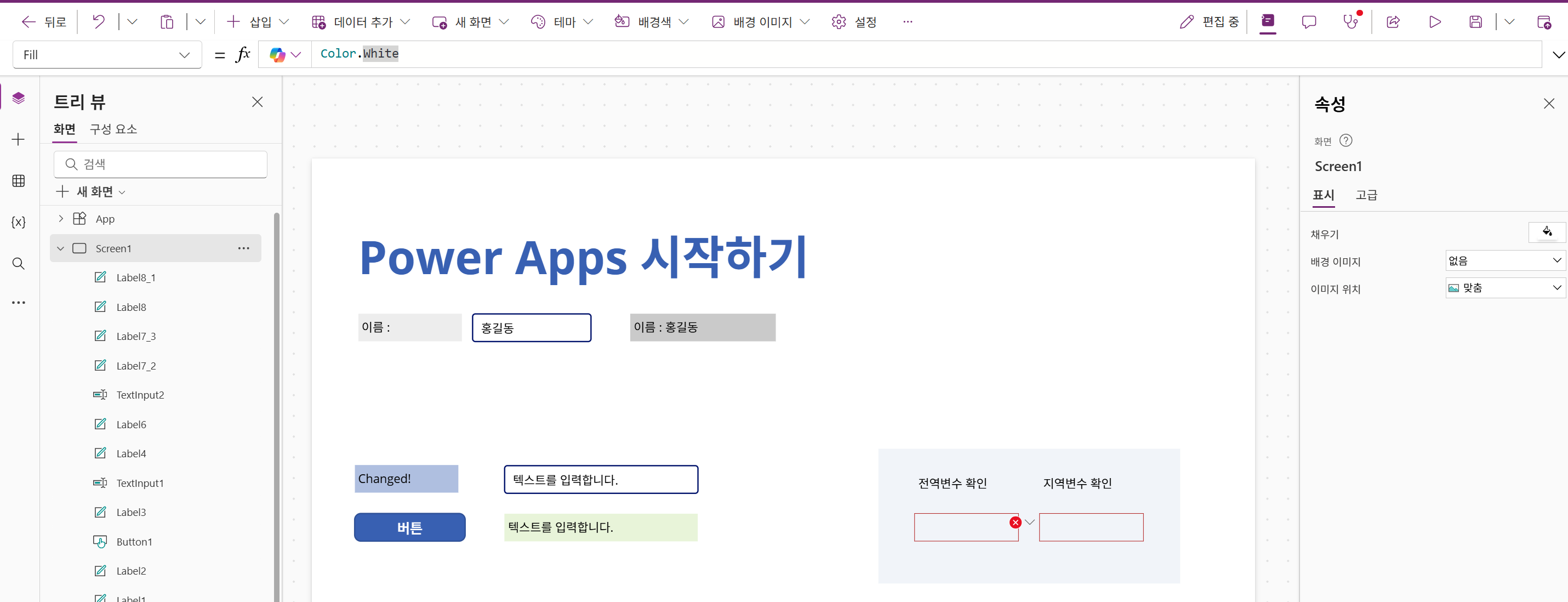1568x602 pixels.
Task: Switch to the 구성 요소 tab
Action: [113, 129]
